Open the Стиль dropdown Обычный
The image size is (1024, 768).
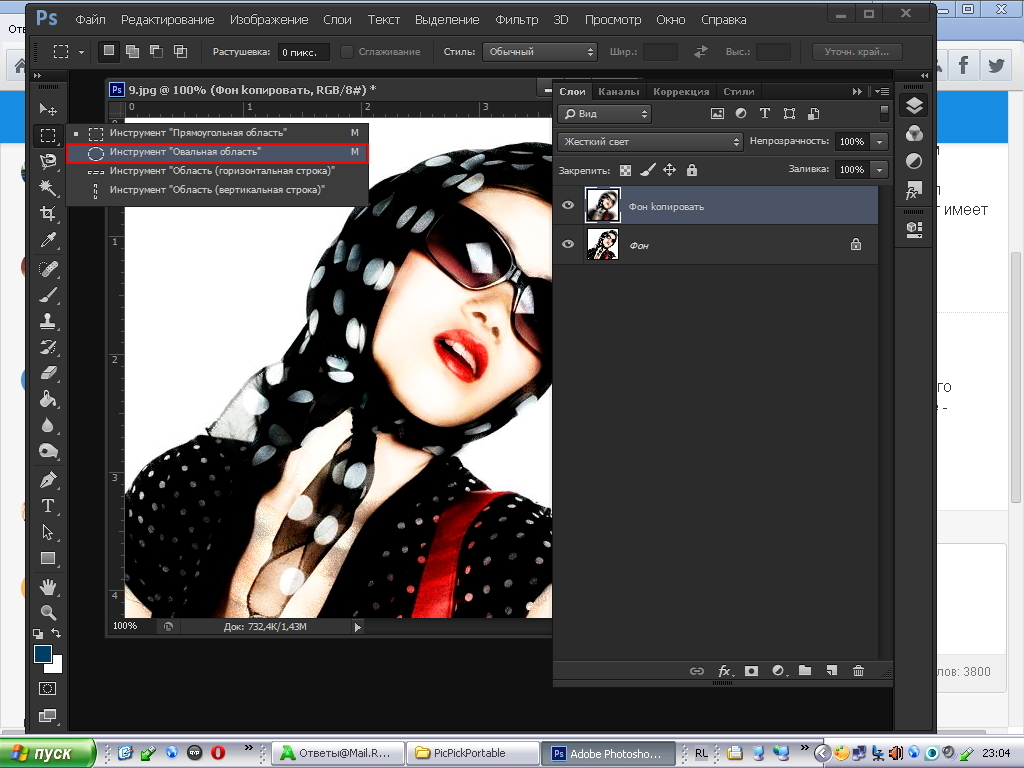tap(539, 52)
